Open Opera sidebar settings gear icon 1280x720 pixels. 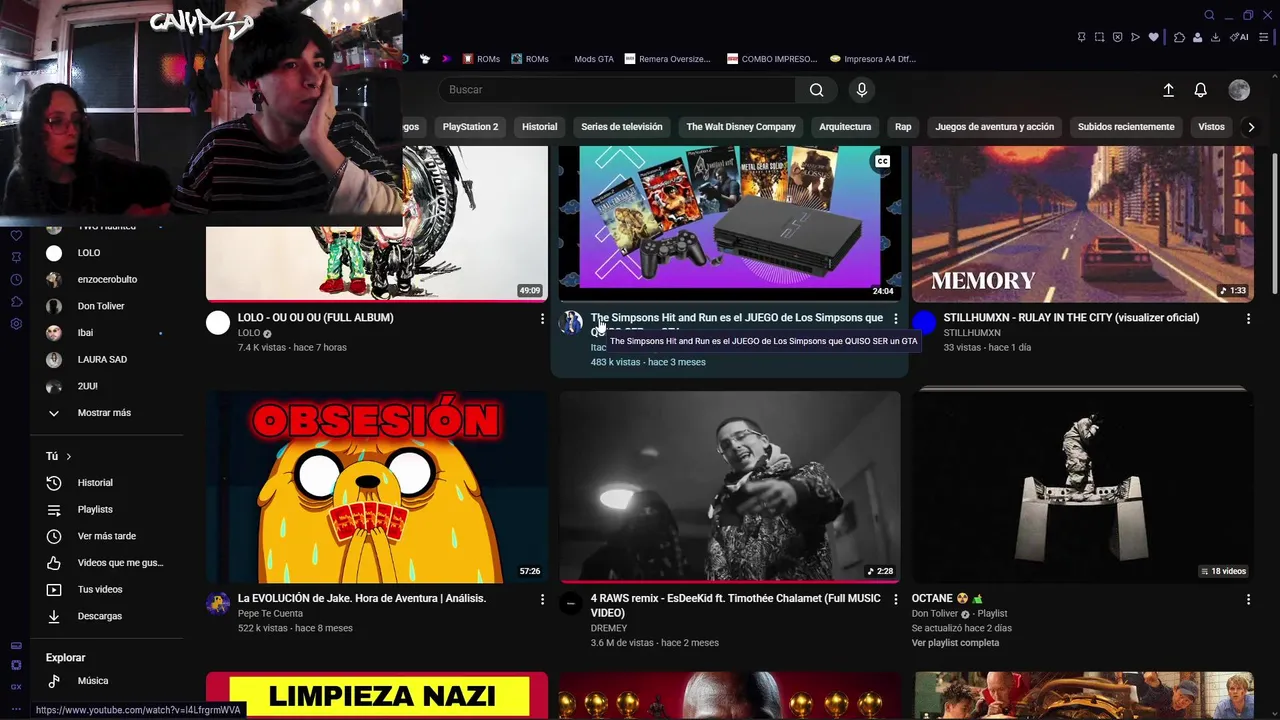16,324
